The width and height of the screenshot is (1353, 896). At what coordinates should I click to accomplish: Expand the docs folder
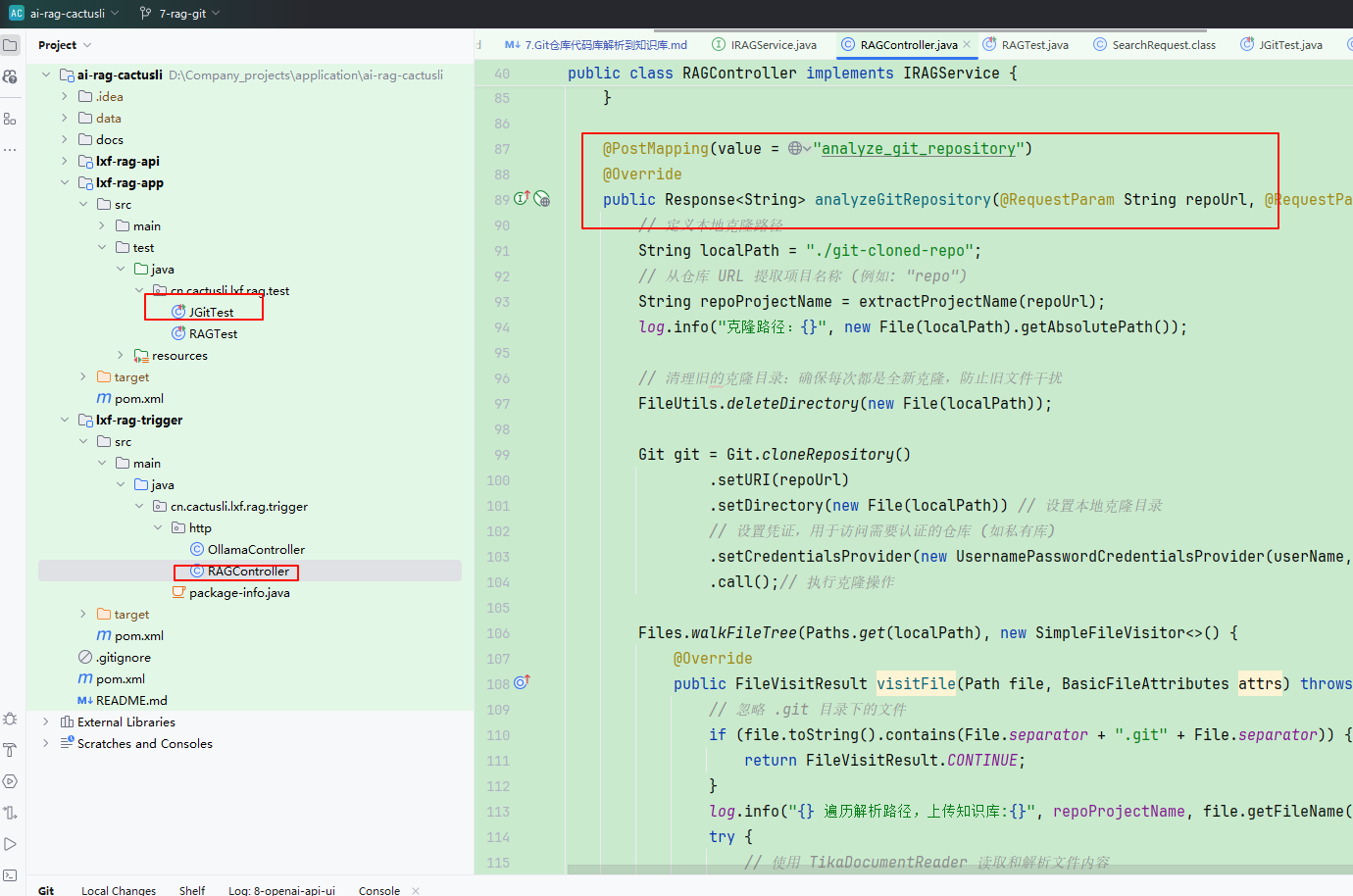pyautogui.click(x=65, y=139)
